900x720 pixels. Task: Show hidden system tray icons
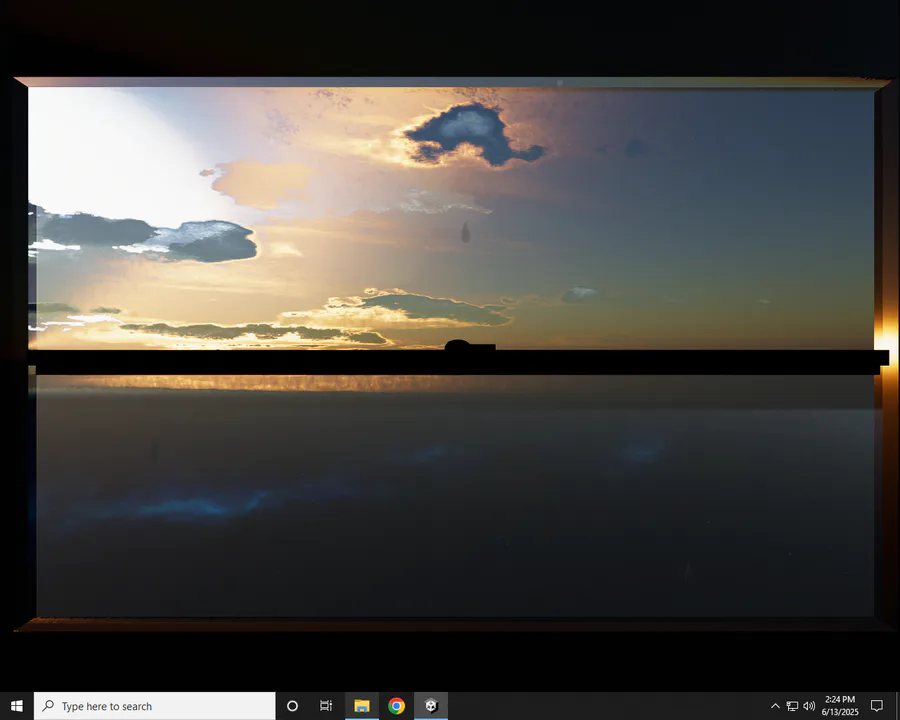[775, 706]
